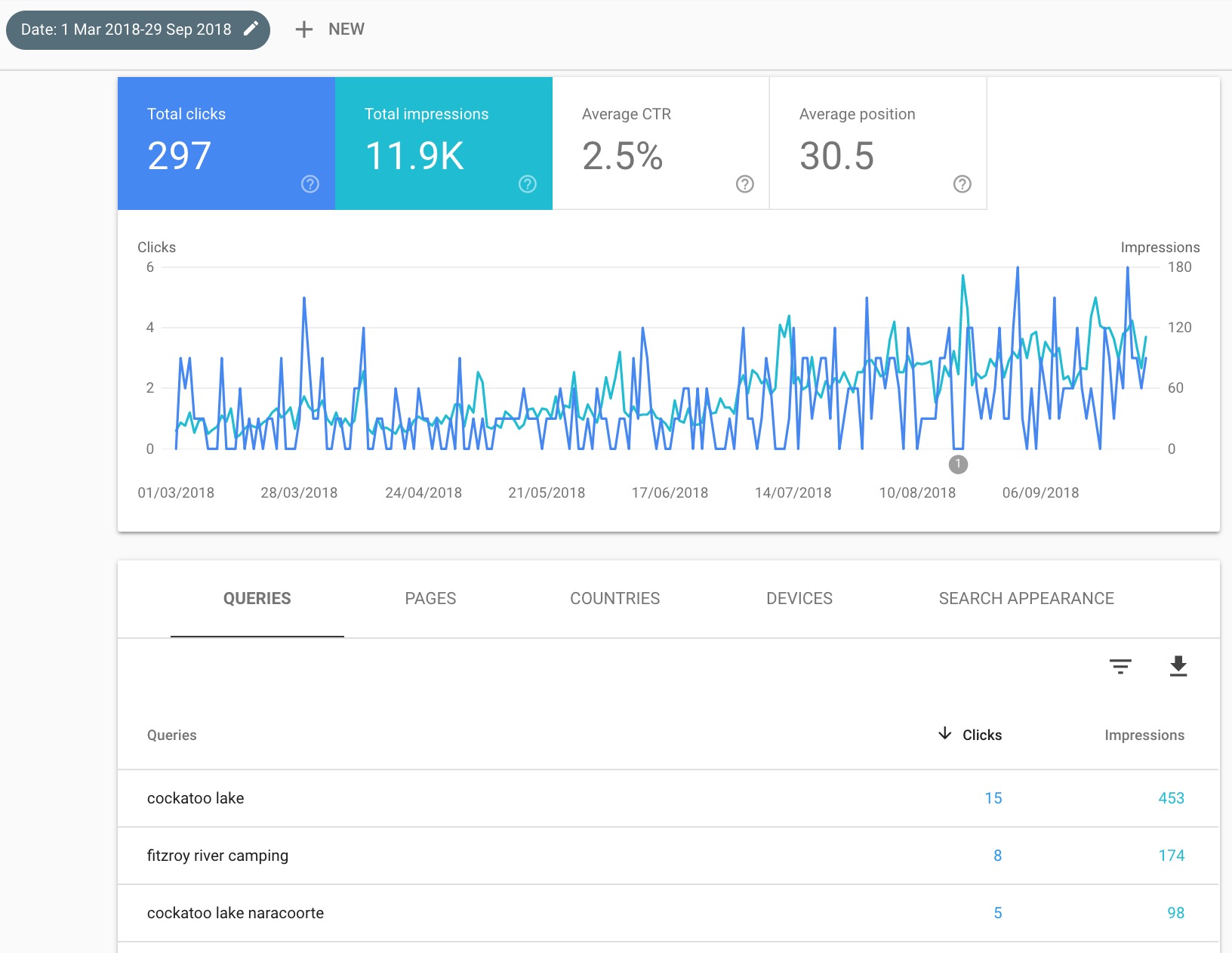Click the question mark on Average CTR card

click(744, 184)
